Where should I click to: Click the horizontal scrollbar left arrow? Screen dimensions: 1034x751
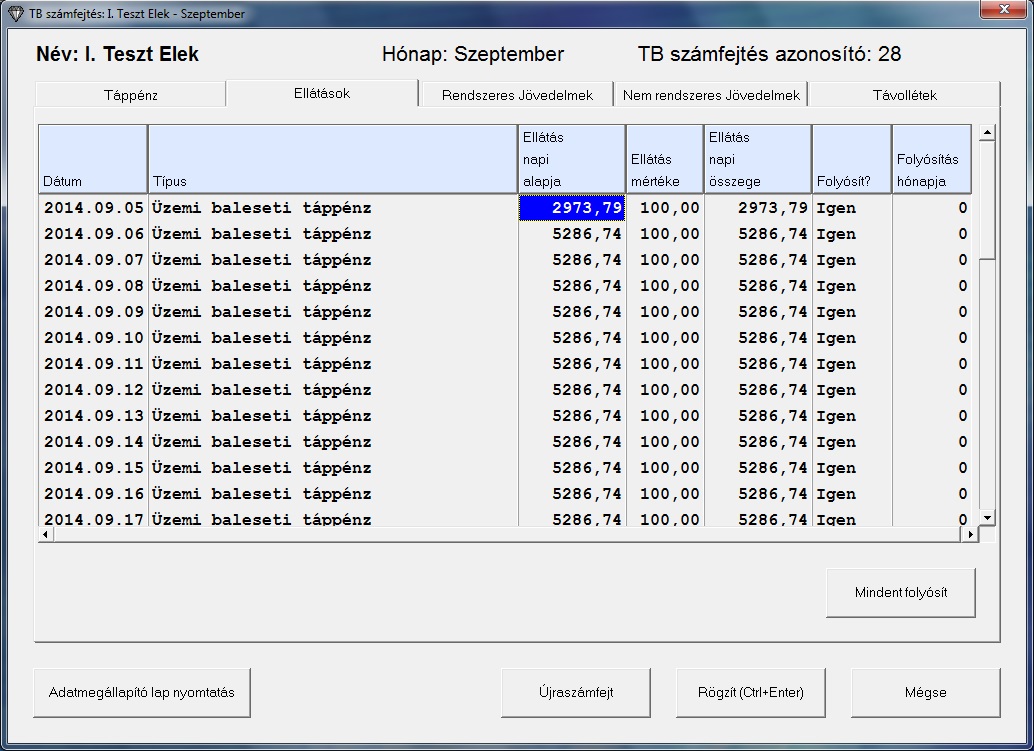(45, 535)
